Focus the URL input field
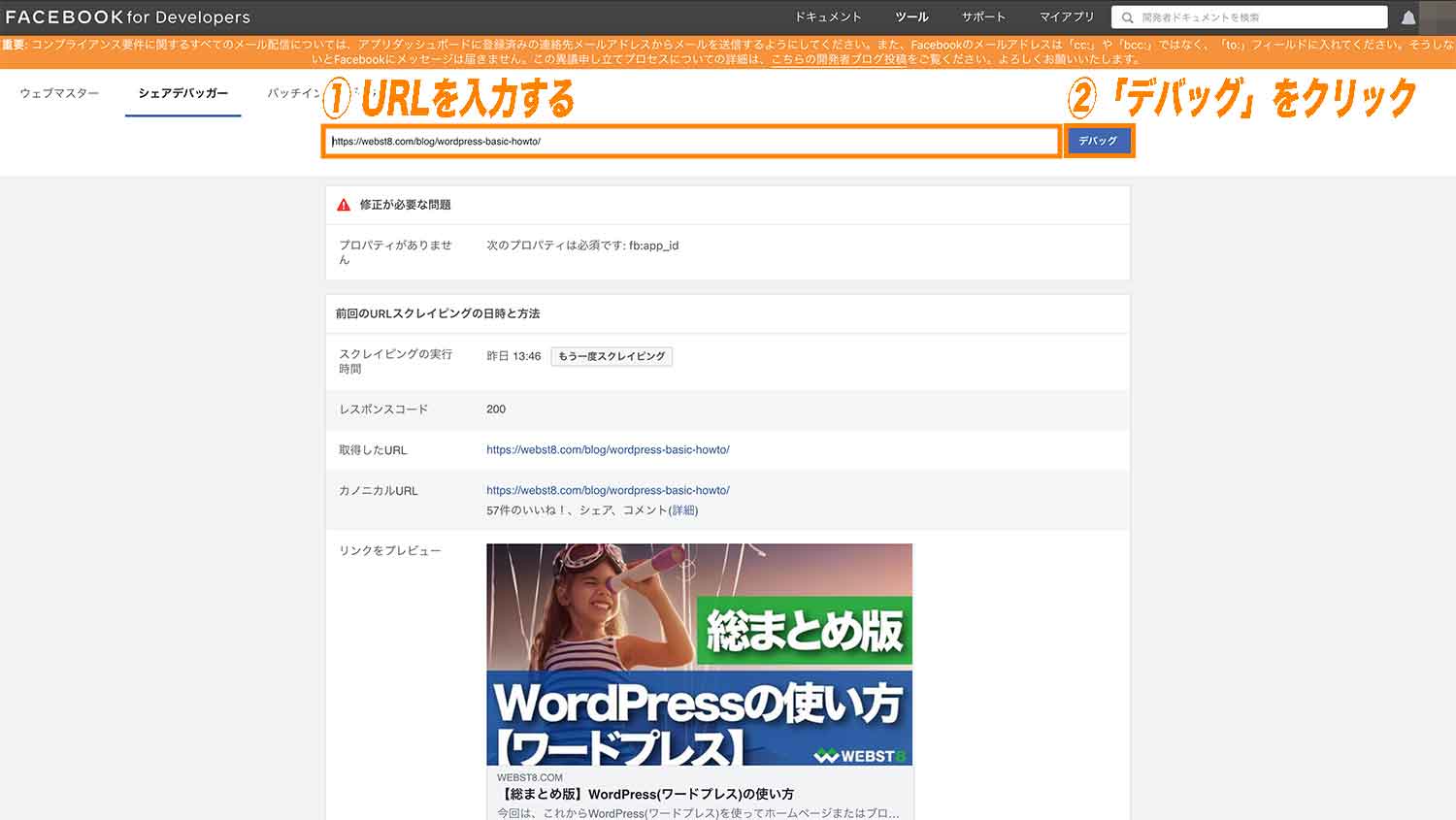1456x820 pixels. pyautogui.click(x=691, y=142)
